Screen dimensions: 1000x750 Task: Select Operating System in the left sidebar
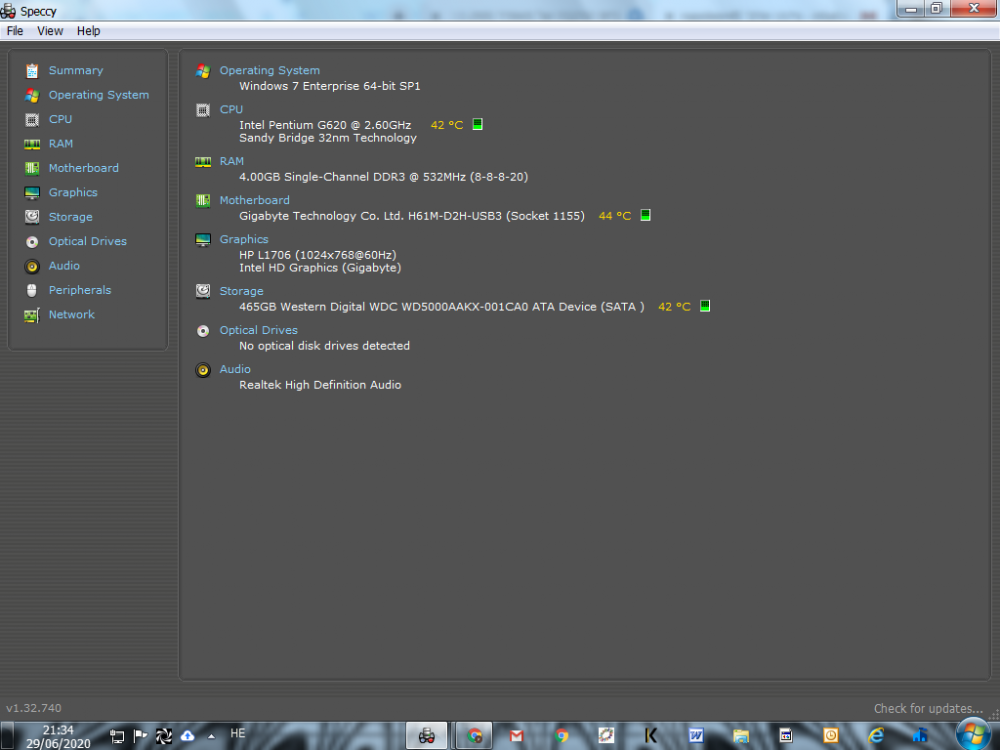(x=99, y=95)
